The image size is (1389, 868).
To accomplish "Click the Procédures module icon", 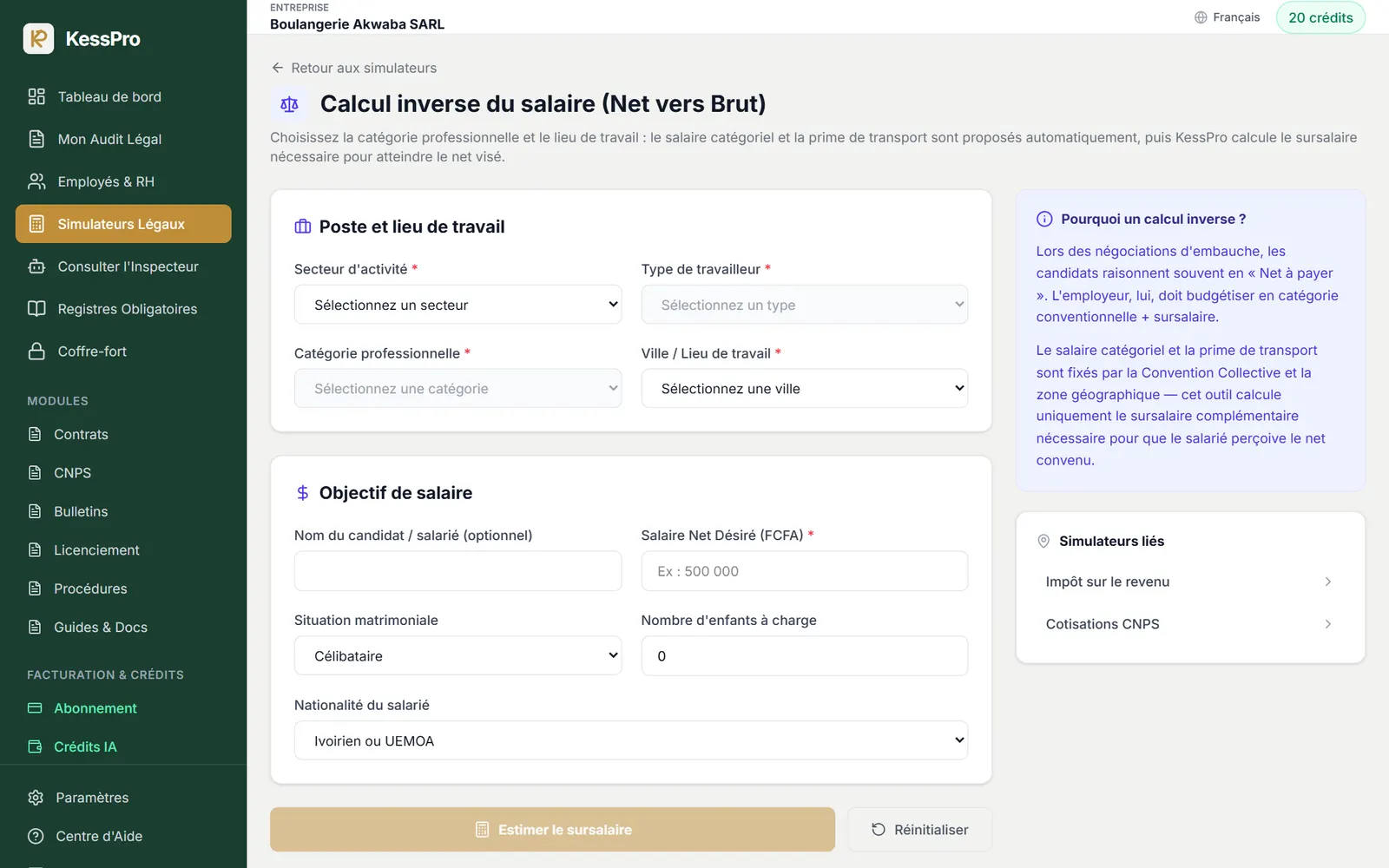I will 35,589.
